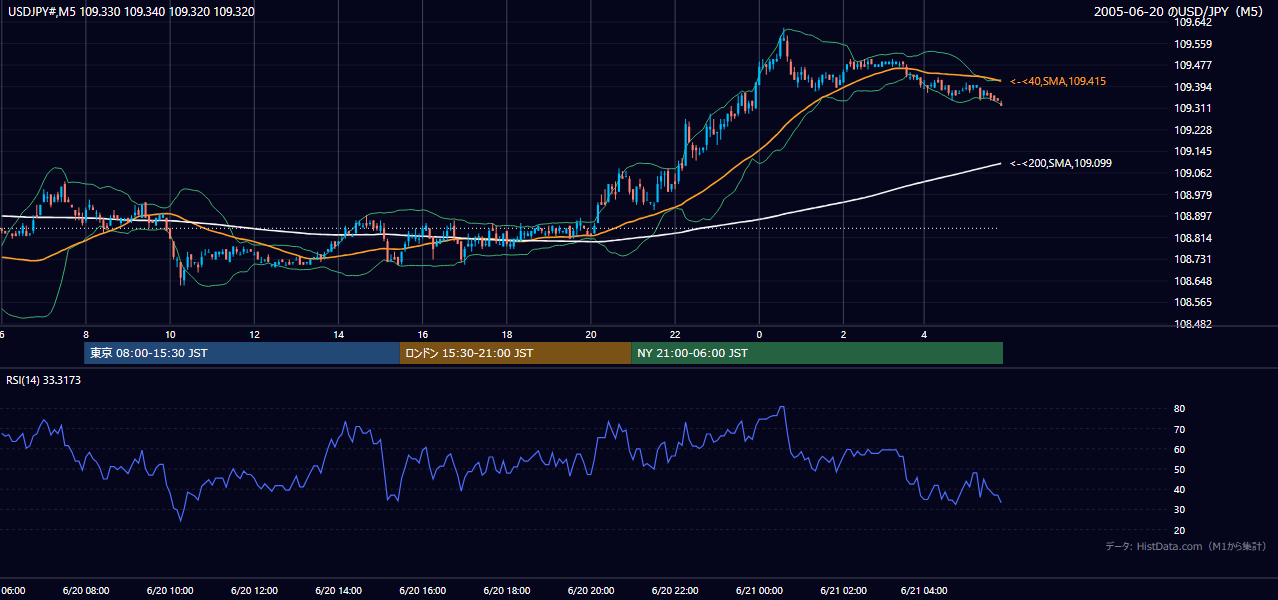Click RSI axis level 60
Screen dimensions: 1278x600
1180,449
